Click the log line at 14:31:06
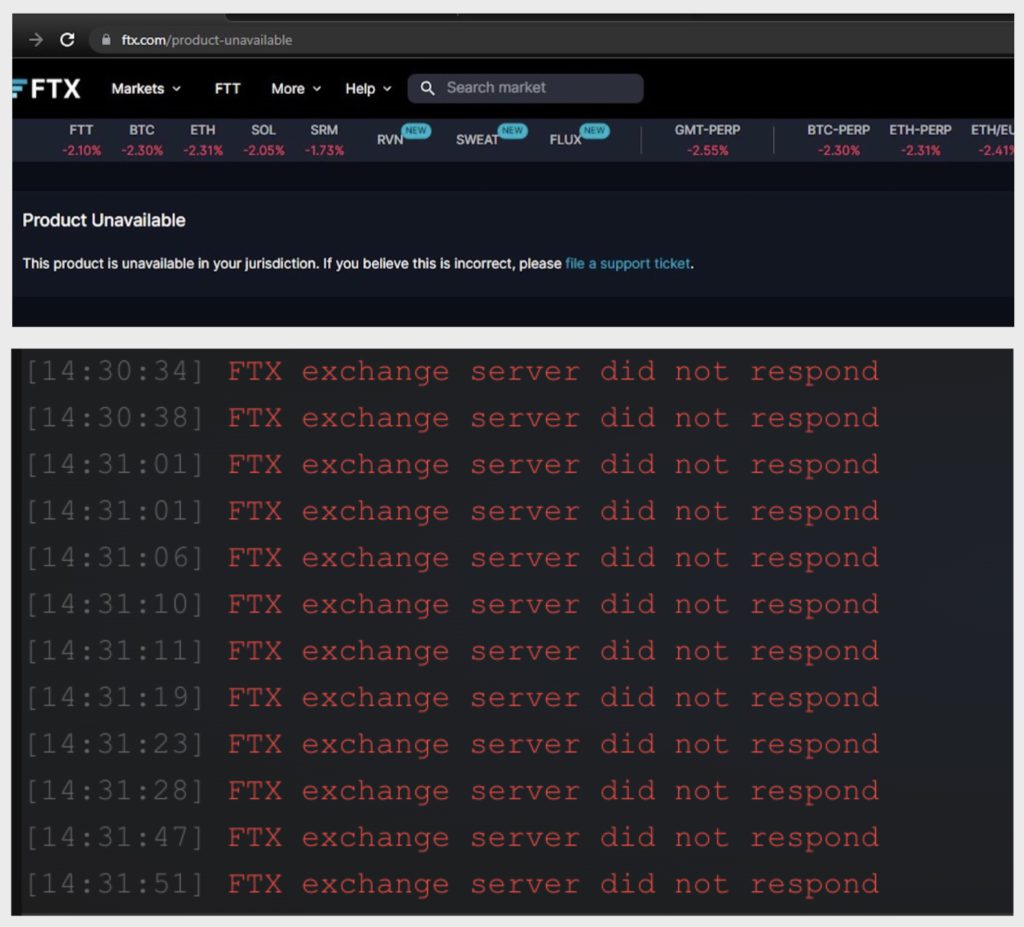This screenshot has width=1024, height=927. point(452,558)
